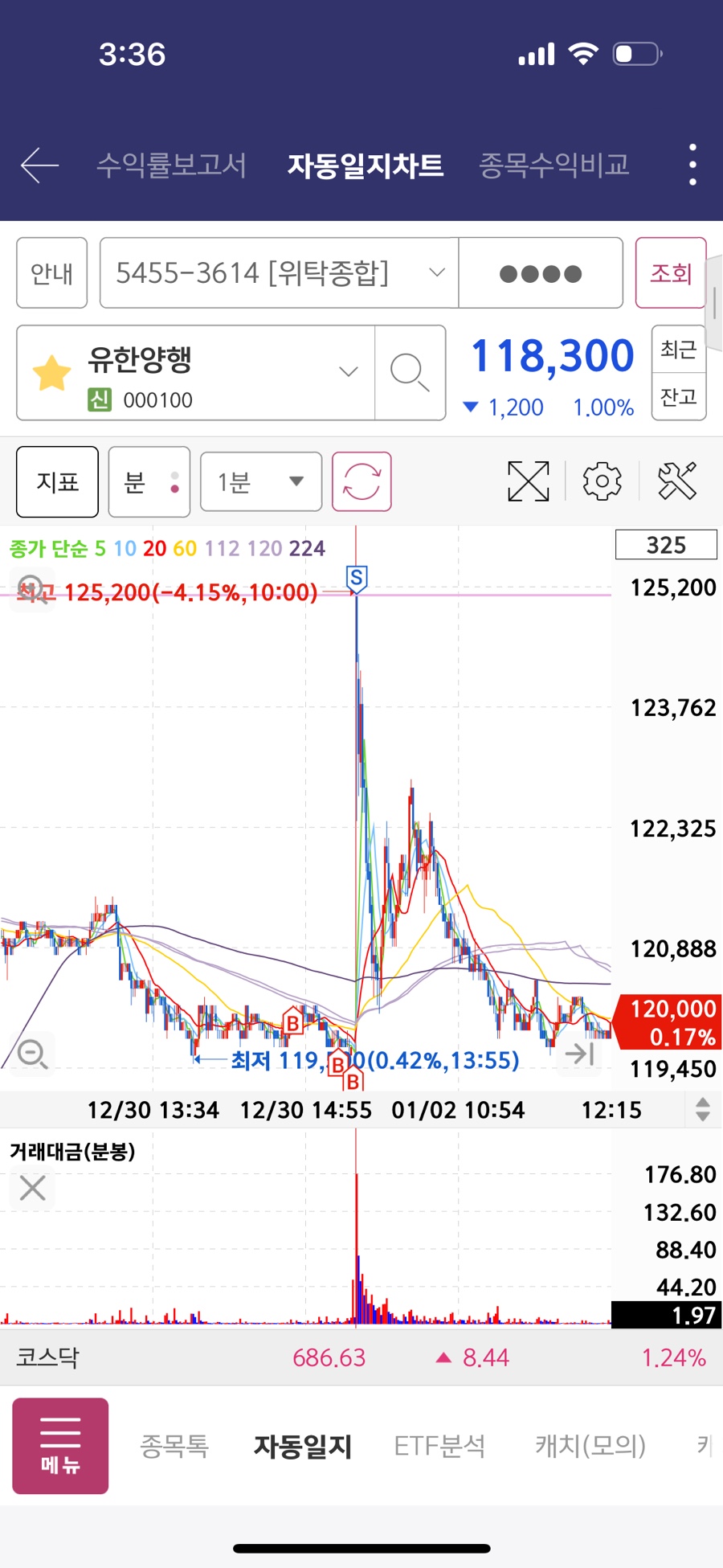
Task: Close the 거래대금 indicator panel
Action: pyautogui.click(x=32, y=1188)
